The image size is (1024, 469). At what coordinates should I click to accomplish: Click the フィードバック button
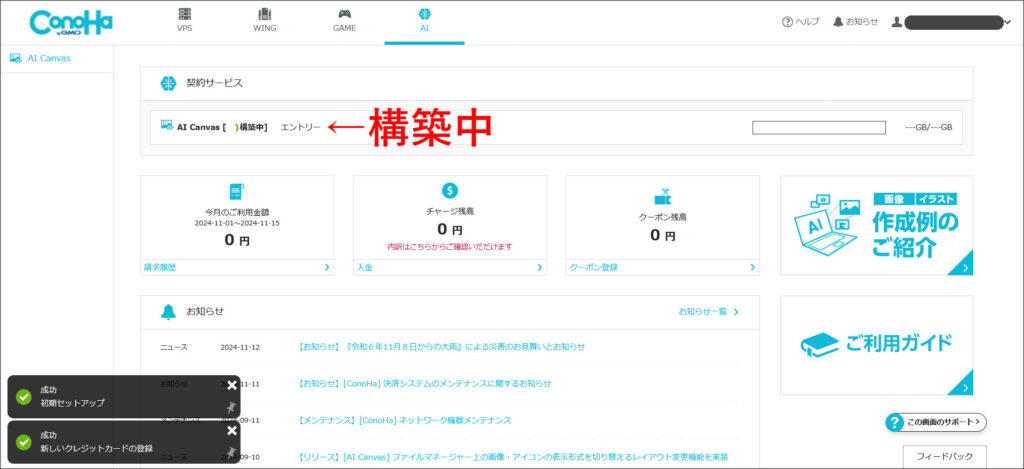(944, 456)
